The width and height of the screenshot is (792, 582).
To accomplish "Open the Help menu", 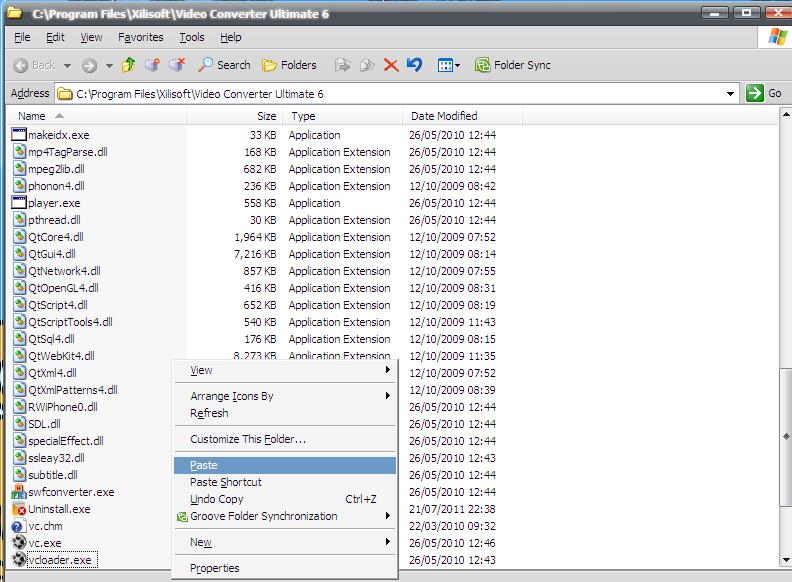I will [x=231, y=37].
